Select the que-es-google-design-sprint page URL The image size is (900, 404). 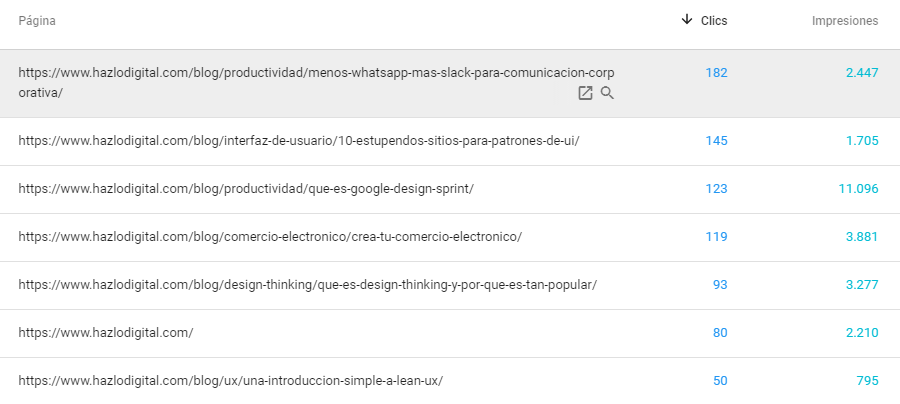coord(246,189)
